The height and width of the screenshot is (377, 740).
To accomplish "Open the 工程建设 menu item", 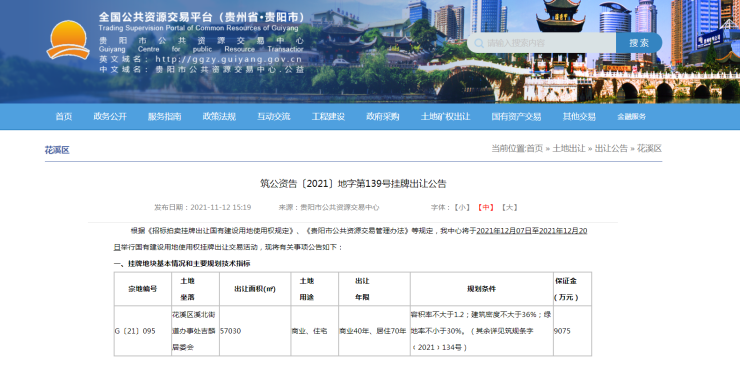I will pos(328,117).
